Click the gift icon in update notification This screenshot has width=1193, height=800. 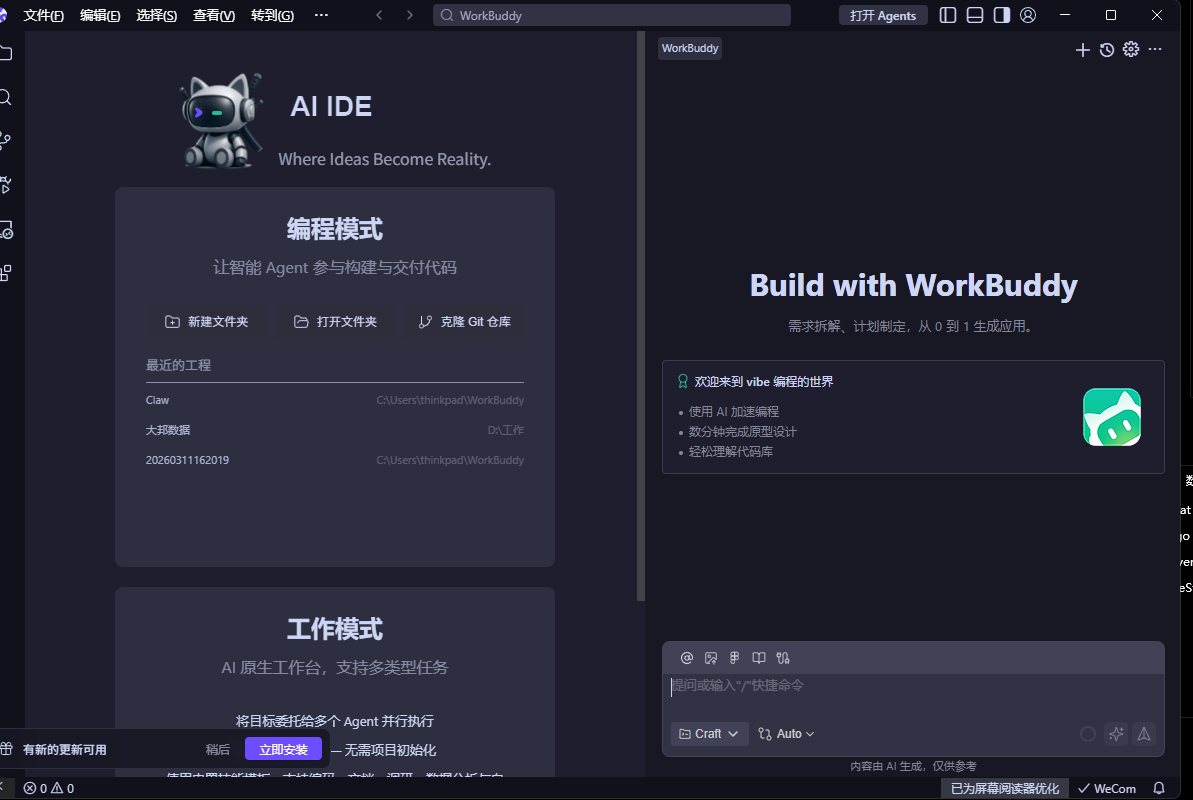pos(6,749)
